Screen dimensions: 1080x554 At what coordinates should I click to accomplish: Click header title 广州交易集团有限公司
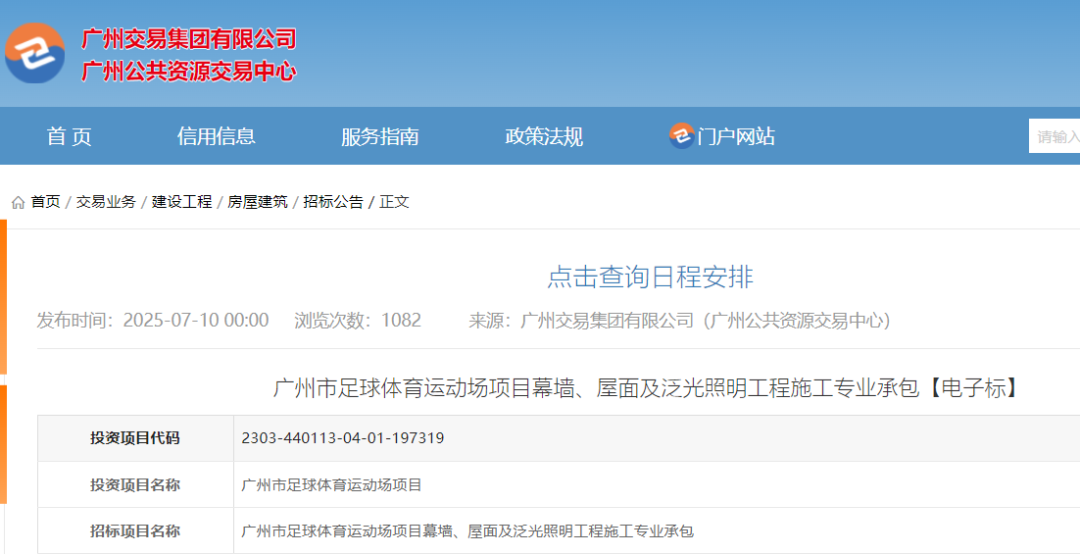pyautogui.click(x=189, y=39)
